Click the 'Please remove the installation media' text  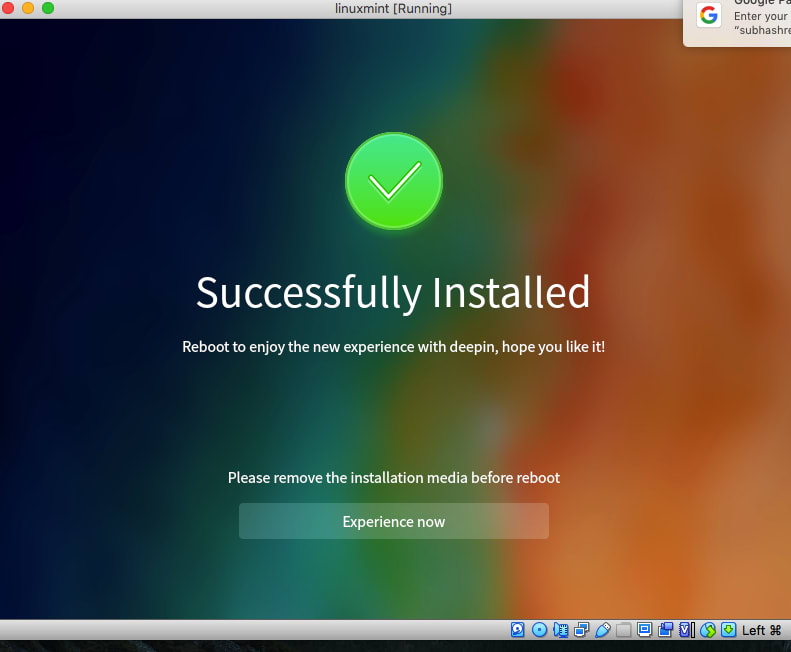pos(393,477)
